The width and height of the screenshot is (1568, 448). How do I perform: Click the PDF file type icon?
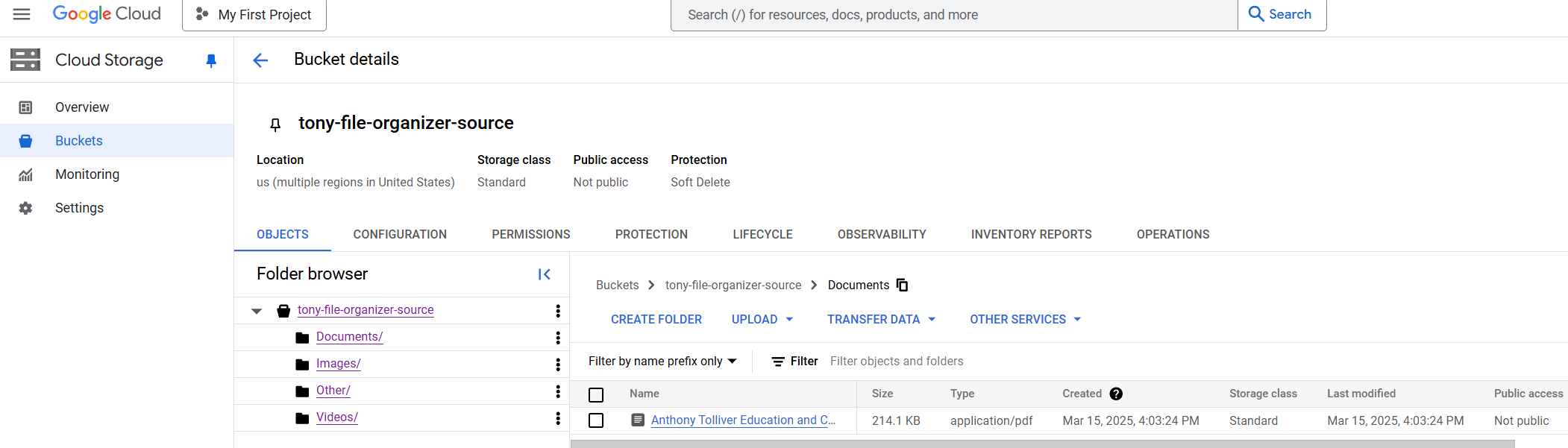pos(638,420)
